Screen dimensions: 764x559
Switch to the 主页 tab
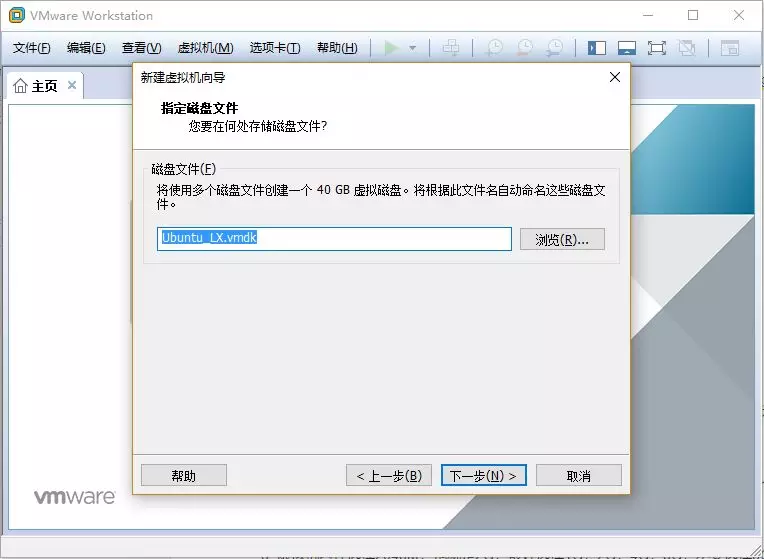(x=45, y=86)
